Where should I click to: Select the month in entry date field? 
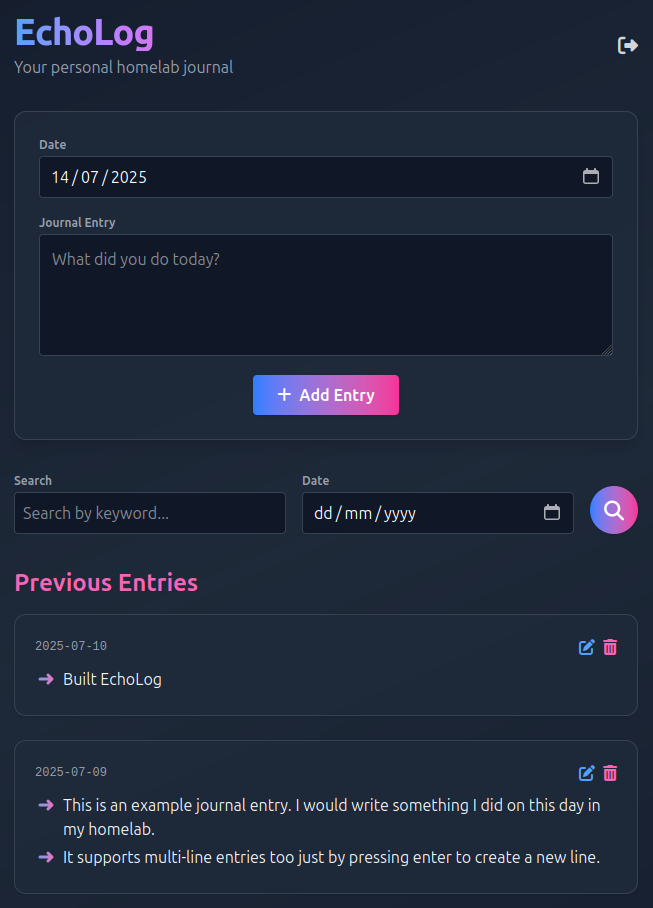tap(91, 177)
